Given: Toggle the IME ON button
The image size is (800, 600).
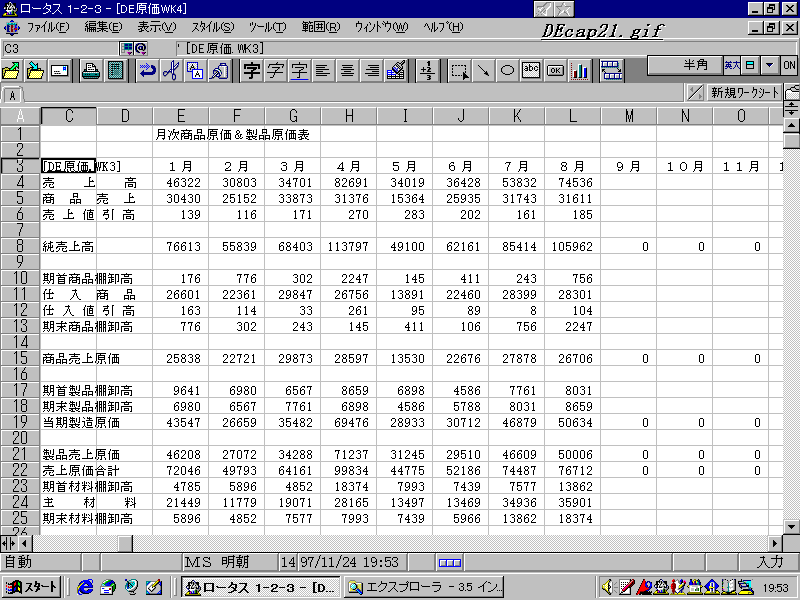Looking at the screenshot, I should 789,65.
